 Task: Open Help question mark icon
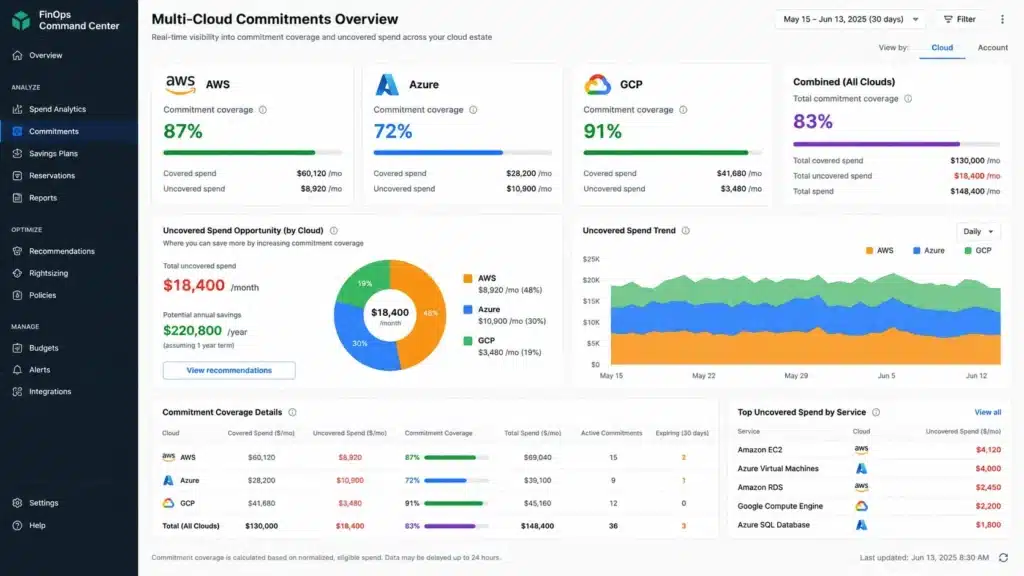click(18, 525)
